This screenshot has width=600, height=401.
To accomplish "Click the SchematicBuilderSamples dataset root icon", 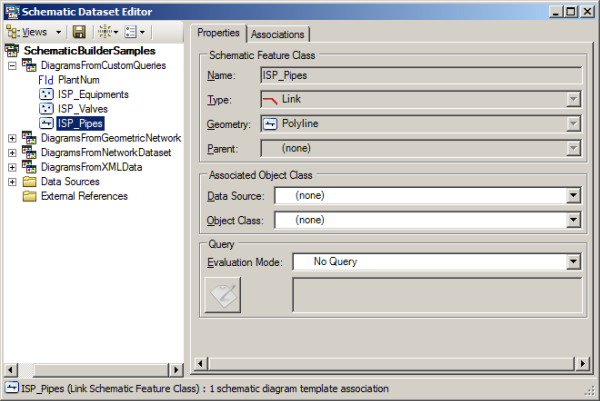I will click(12, 51).
